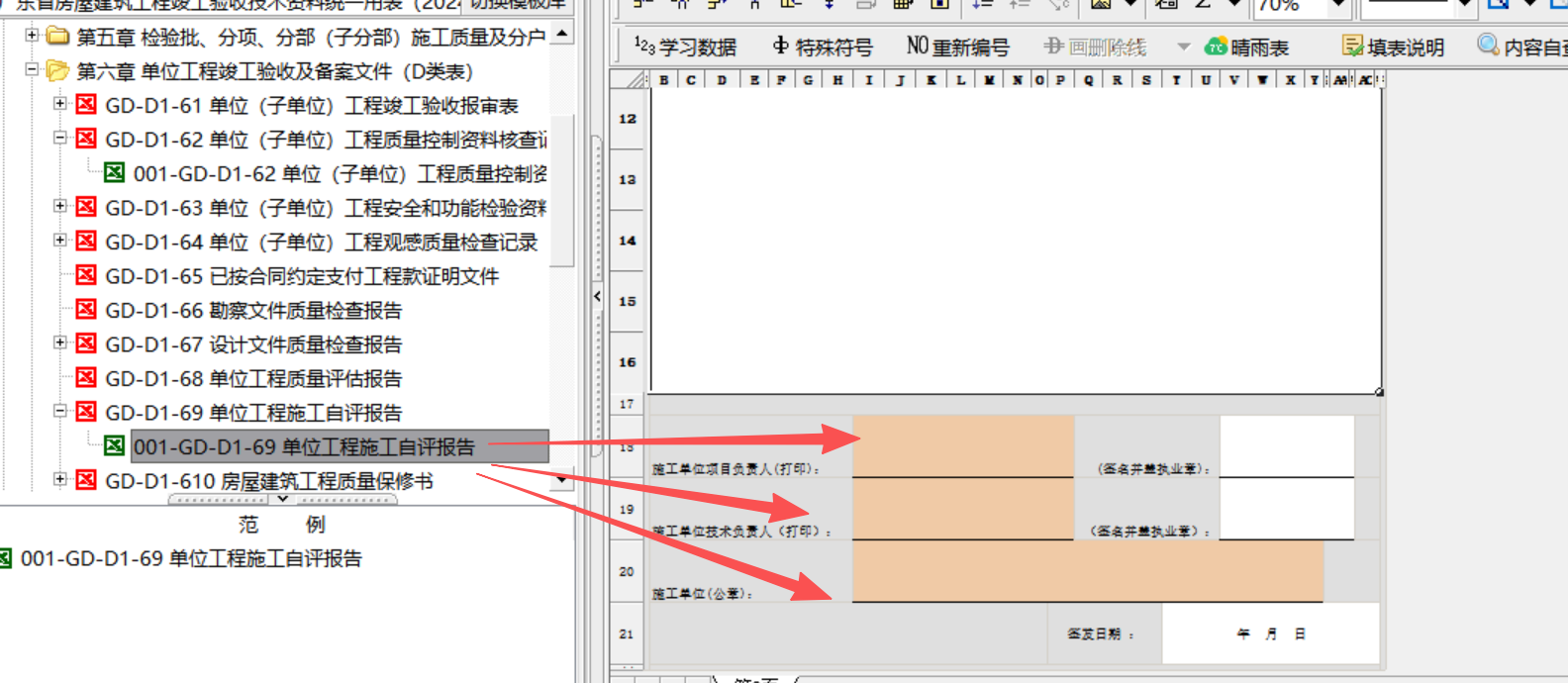Image resolution: width=1568 pixels, height=683 pixels.
Task: Click the notepad icon of 填表说明
Action: 1352,46
